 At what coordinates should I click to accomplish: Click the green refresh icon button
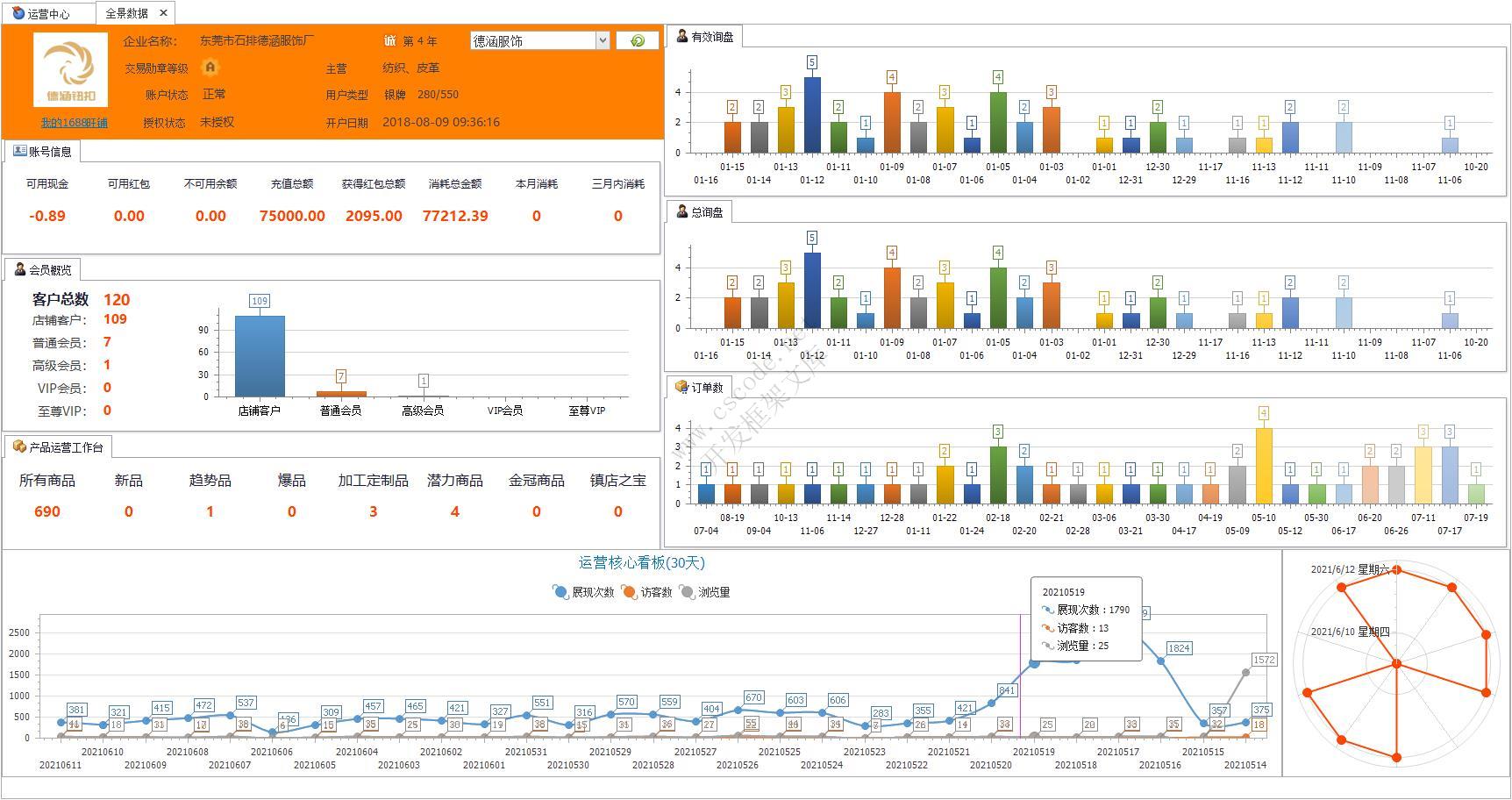(x=638, y=40)
